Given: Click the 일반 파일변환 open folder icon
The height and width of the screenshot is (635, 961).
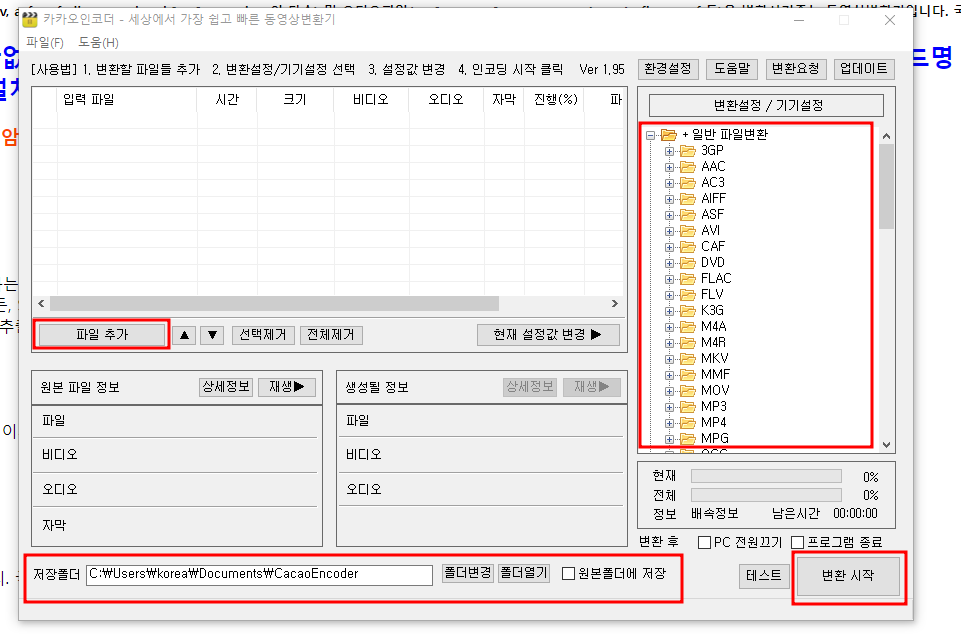Looking at the screenshot, I should [x=669, y=134].
